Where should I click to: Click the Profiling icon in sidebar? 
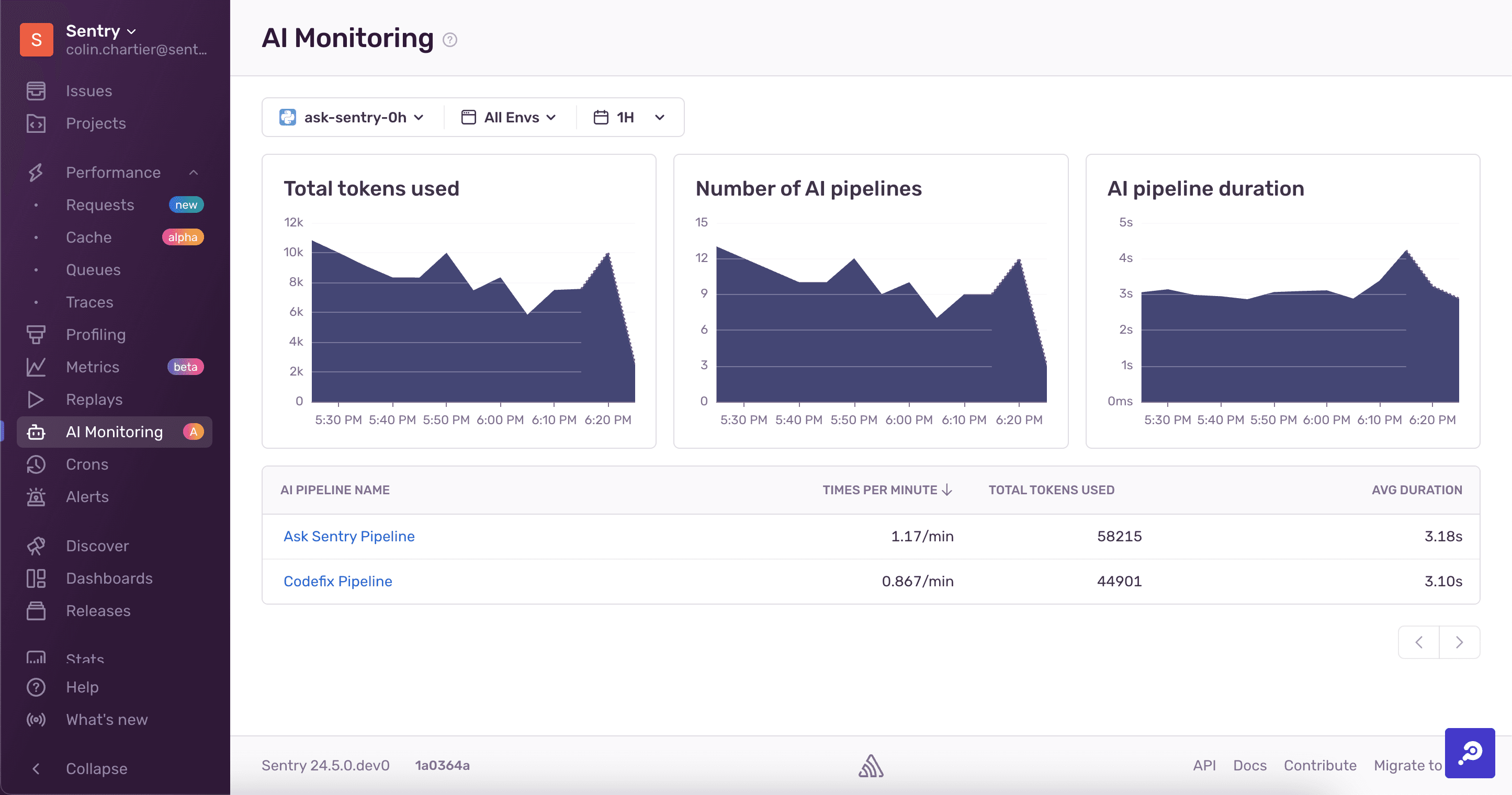pyautogui.click(x=37, y=335)
